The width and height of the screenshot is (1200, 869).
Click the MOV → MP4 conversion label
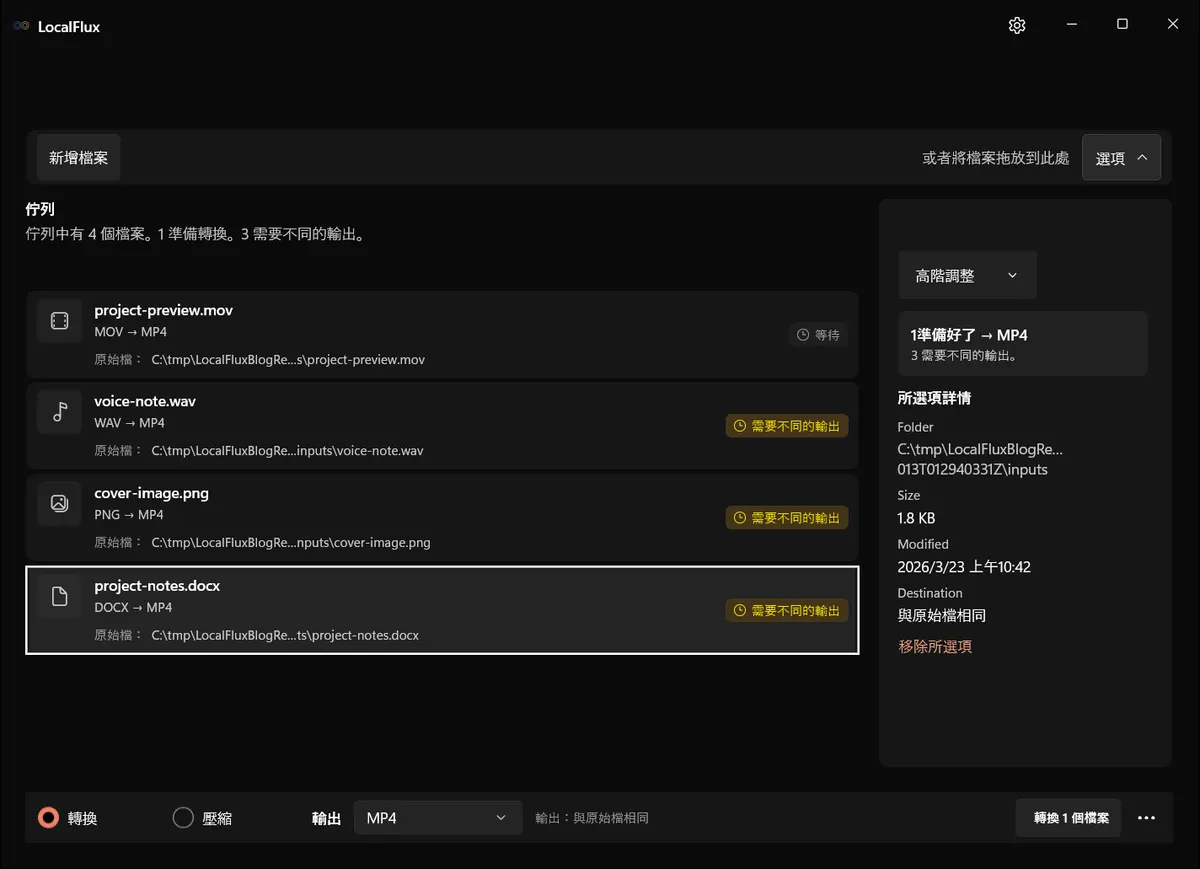point(130,332)
